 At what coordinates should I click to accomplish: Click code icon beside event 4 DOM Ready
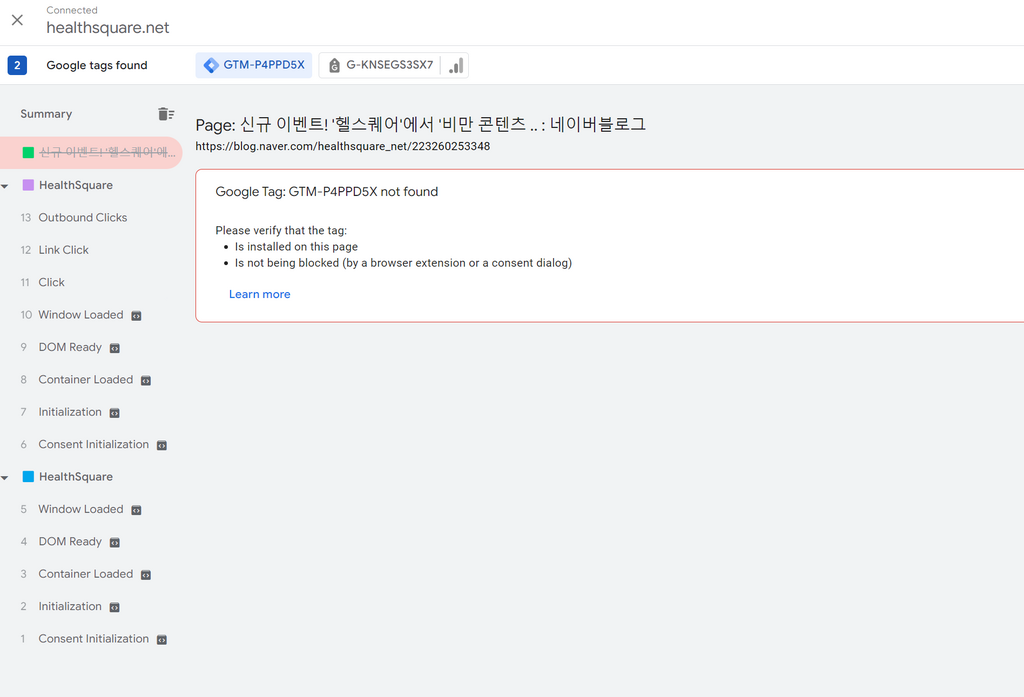coord(115,542)
